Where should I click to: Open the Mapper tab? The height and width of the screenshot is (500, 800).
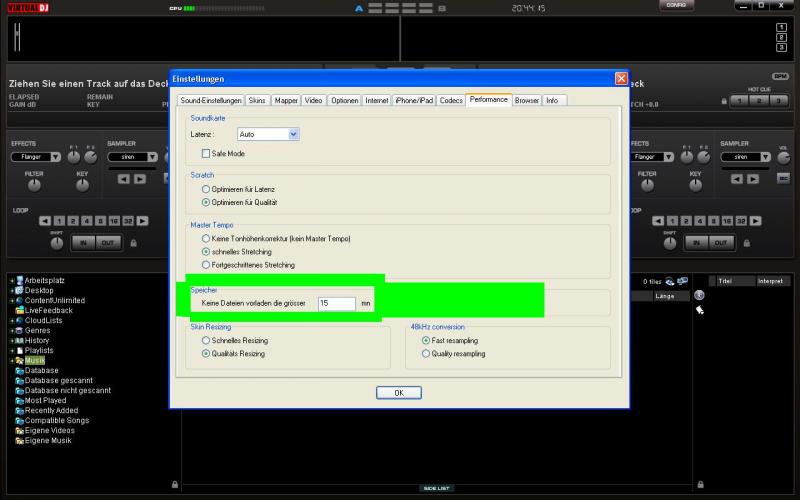click(286, 101)
